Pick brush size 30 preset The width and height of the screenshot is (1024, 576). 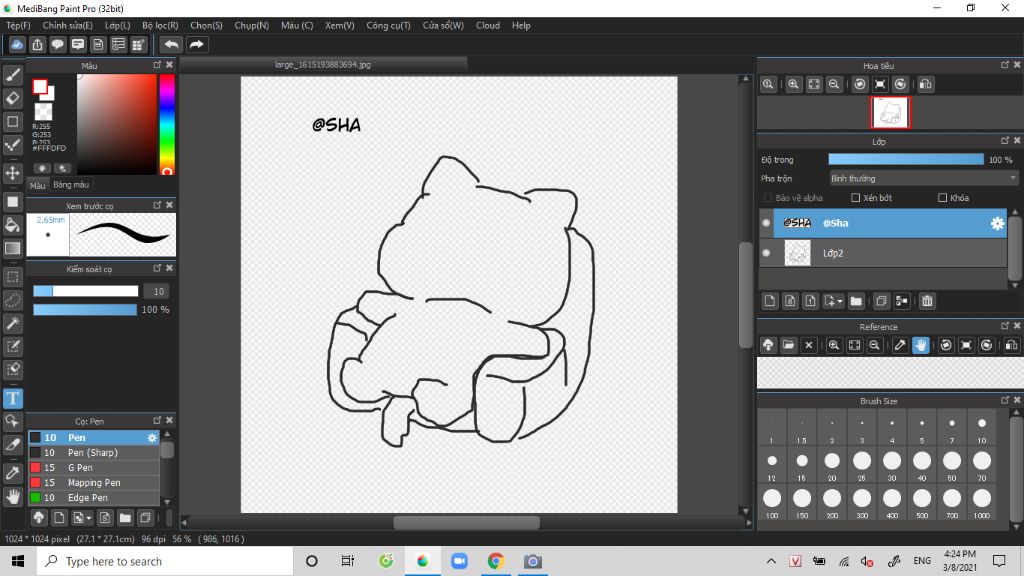tap(892, 464)
